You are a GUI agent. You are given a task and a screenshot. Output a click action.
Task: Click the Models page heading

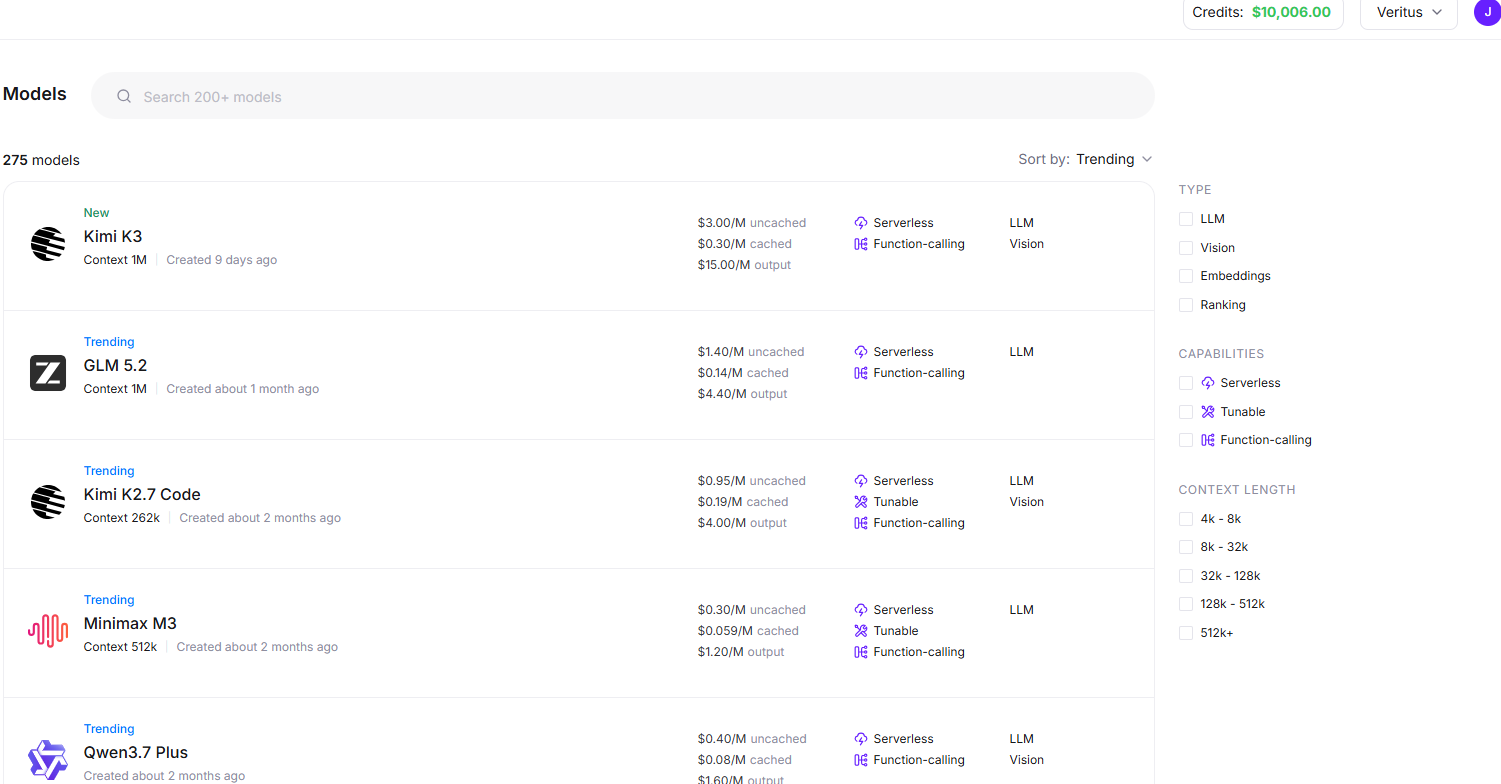pyautogui.click(x=35, y=94)
